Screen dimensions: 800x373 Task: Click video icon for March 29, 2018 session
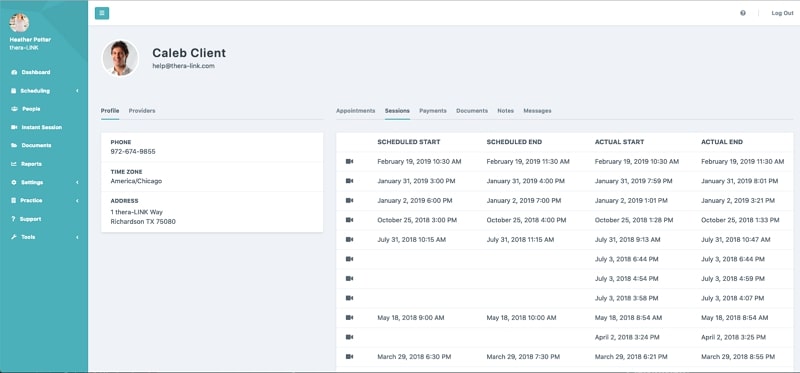[349, 357]
